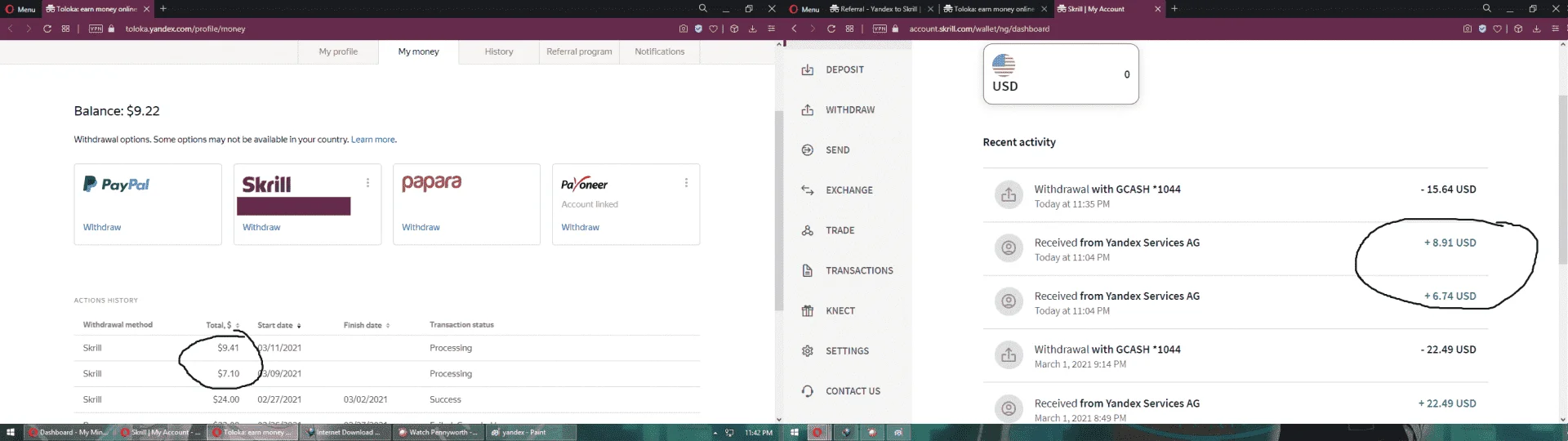The image size is (1568, 441).
Task: Switch to Watch Pennyworth taskbar item
Action: 439,433
